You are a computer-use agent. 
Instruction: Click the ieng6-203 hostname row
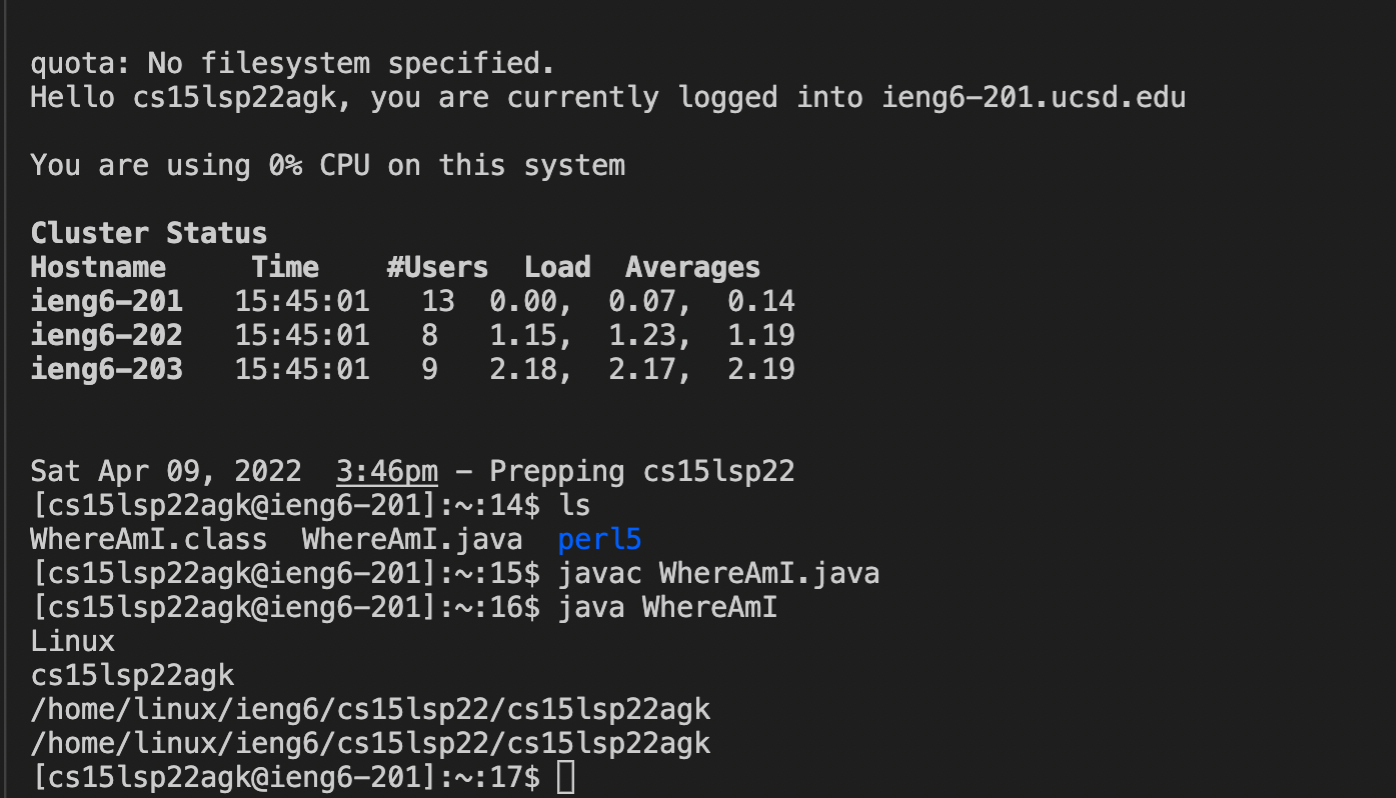[413, 369]
